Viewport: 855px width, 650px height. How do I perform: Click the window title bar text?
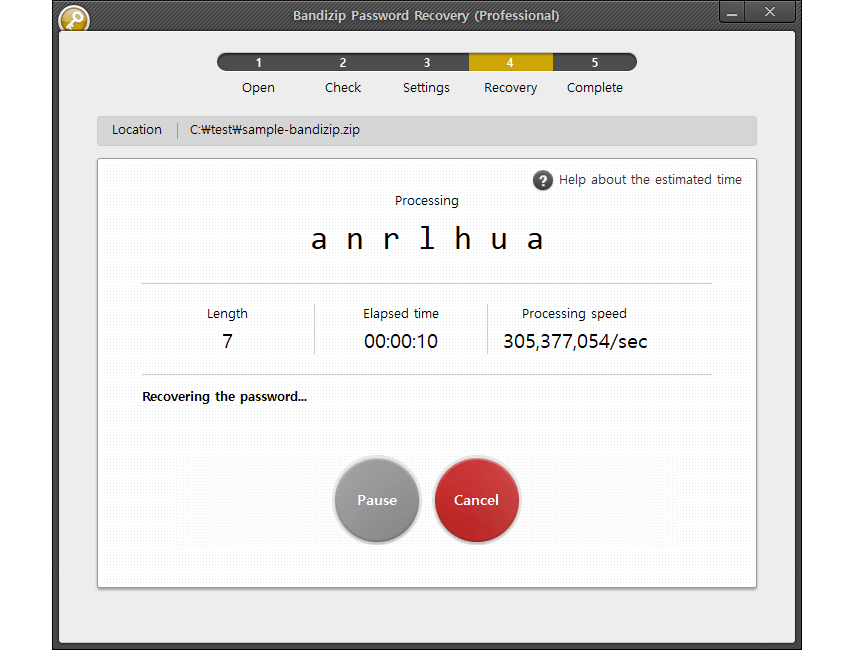coord(426,15)
